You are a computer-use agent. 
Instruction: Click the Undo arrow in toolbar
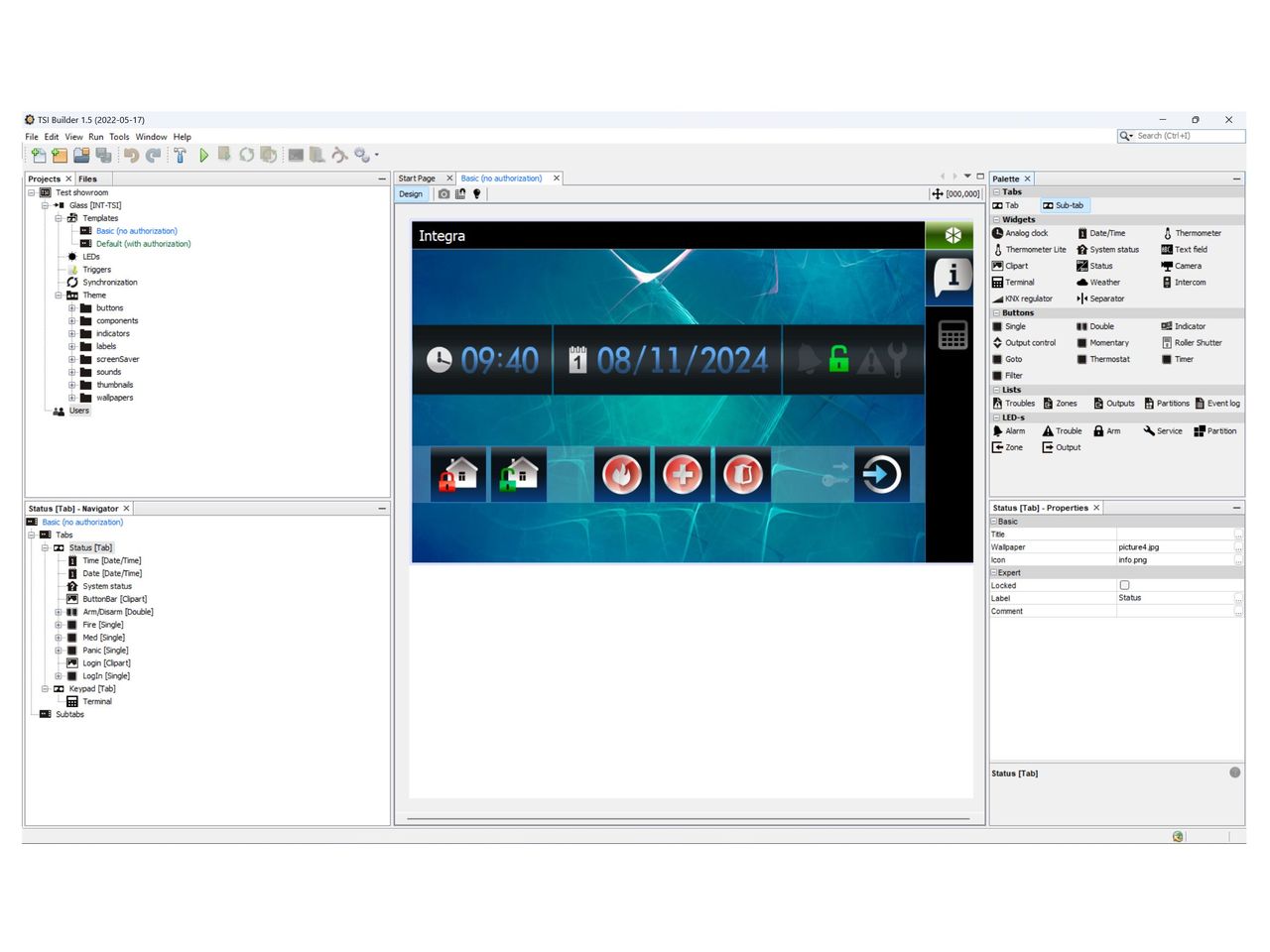(131, 155)
